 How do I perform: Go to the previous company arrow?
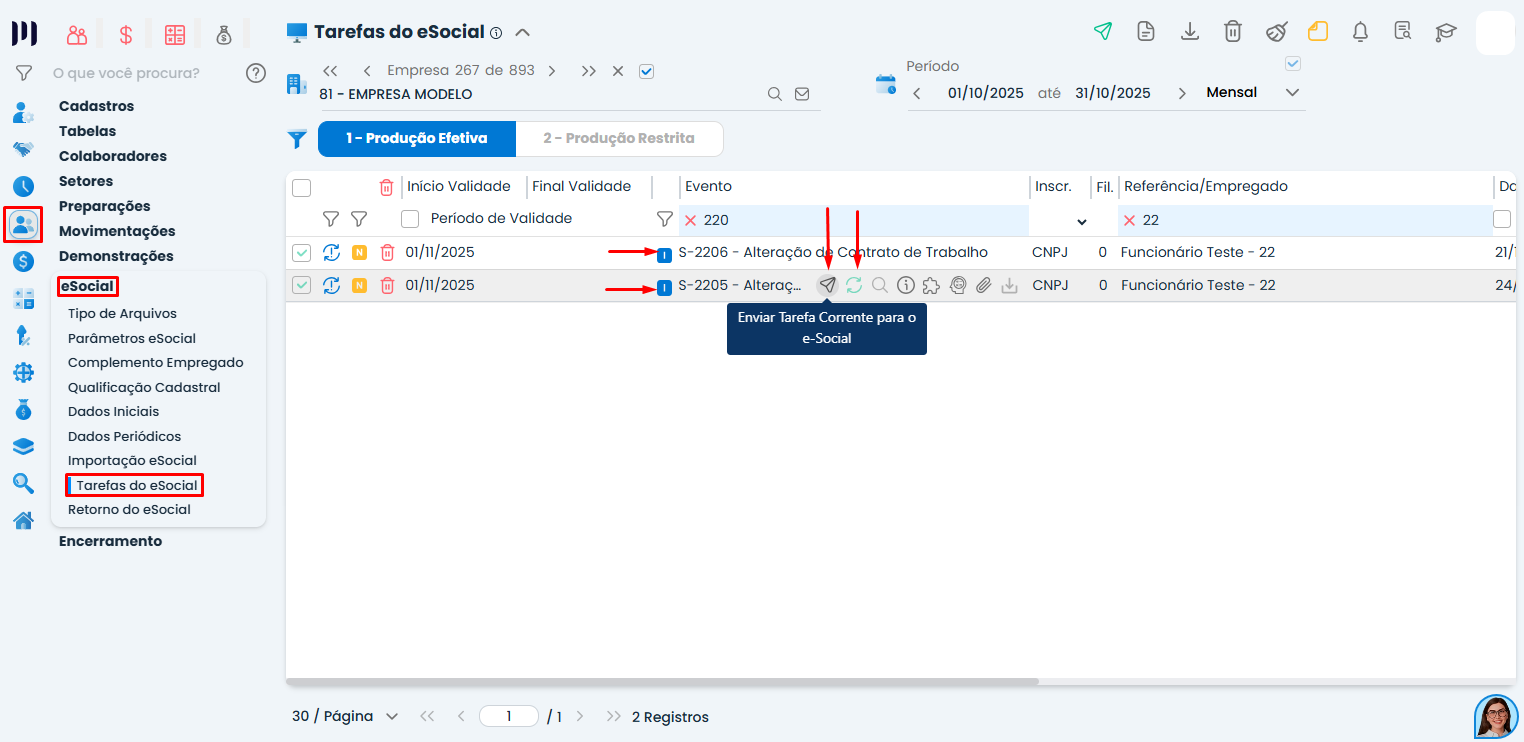[x=367, y=71]
